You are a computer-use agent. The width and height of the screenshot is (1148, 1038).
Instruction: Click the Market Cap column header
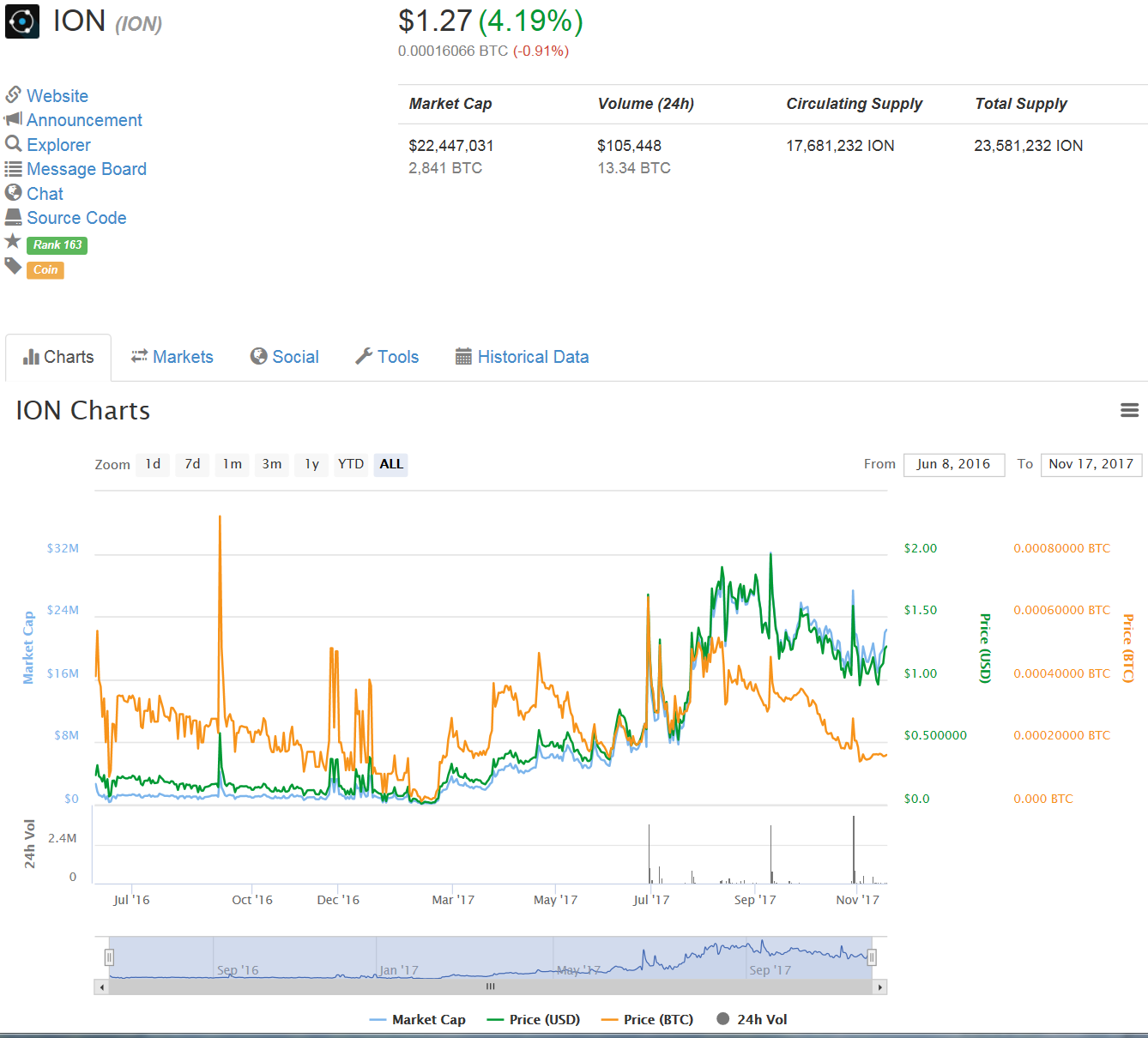(450, 104)
